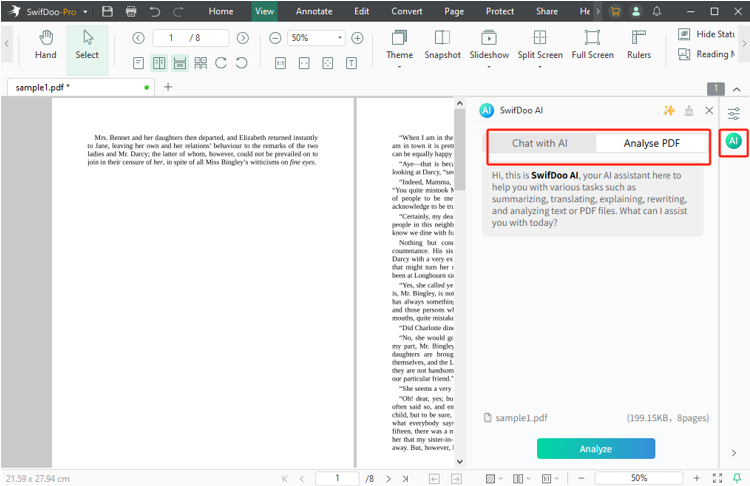Toggle the cover page view mode icon
The width and height of the screenshot is (750, 486).
tap(201, 63)
